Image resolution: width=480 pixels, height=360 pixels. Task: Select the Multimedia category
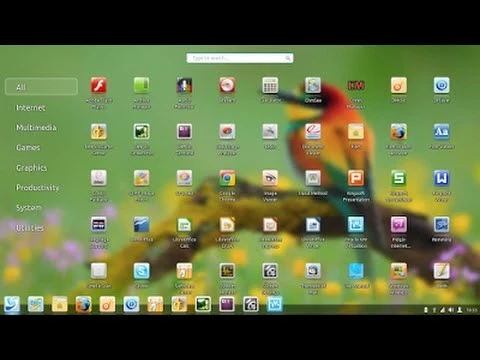(36, 128)
